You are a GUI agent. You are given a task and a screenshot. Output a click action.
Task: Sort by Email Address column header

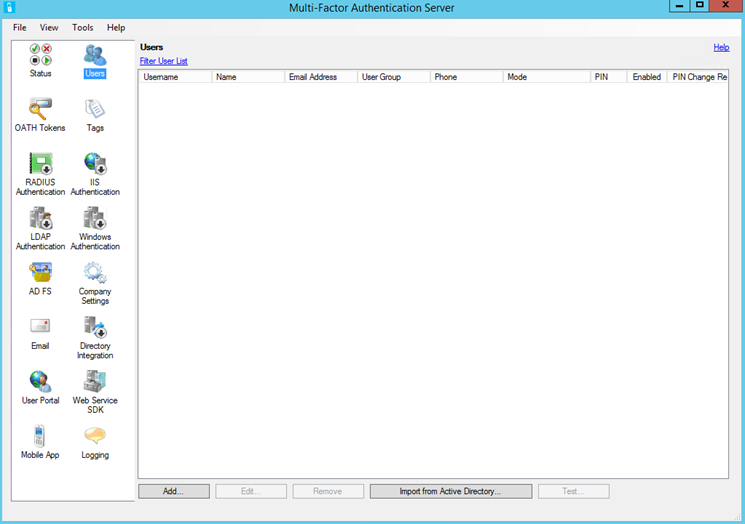321,77
